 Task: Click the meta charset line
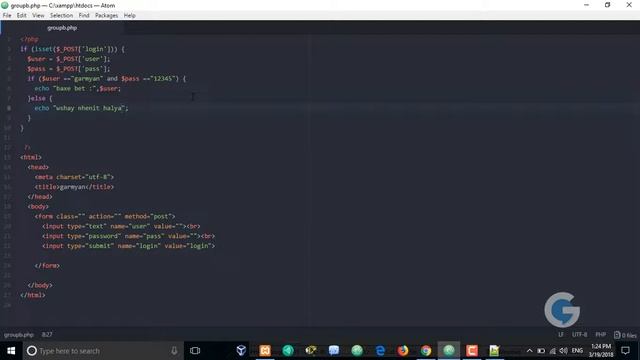pyautogui.click(x=74, y=177)
